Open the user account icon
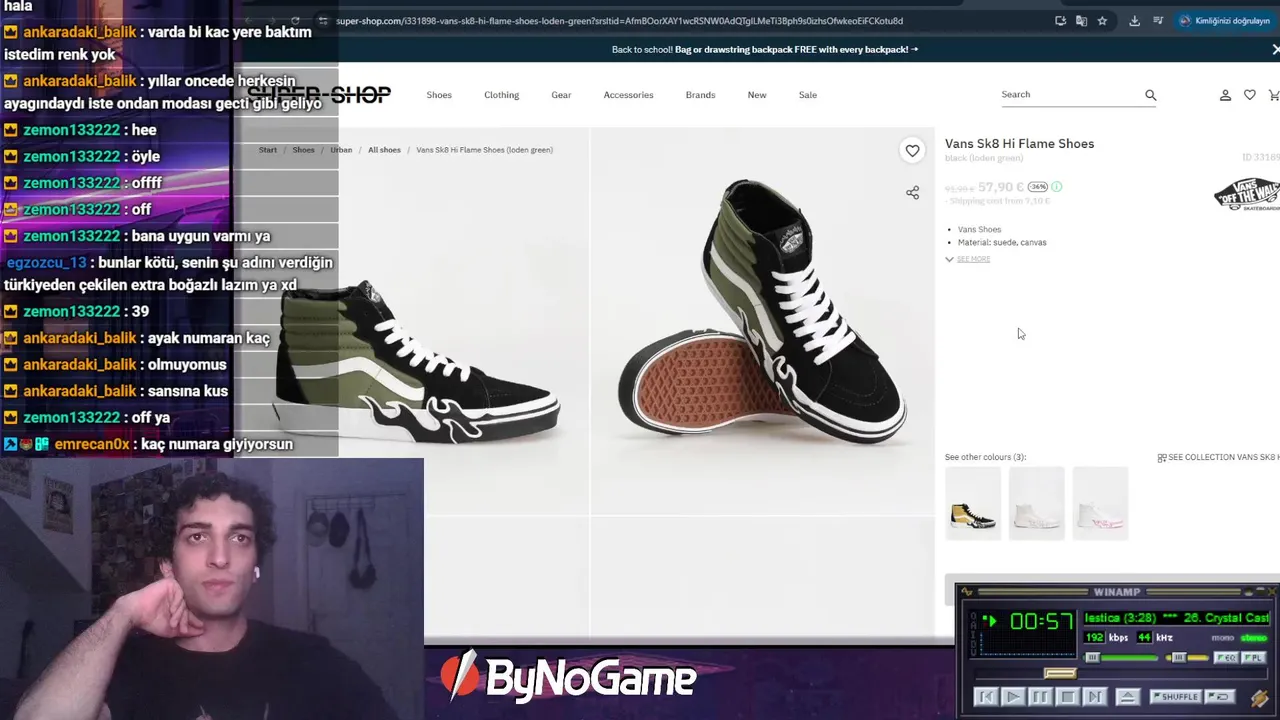Screen dimensions: 1280x720 pos(1225,95)
